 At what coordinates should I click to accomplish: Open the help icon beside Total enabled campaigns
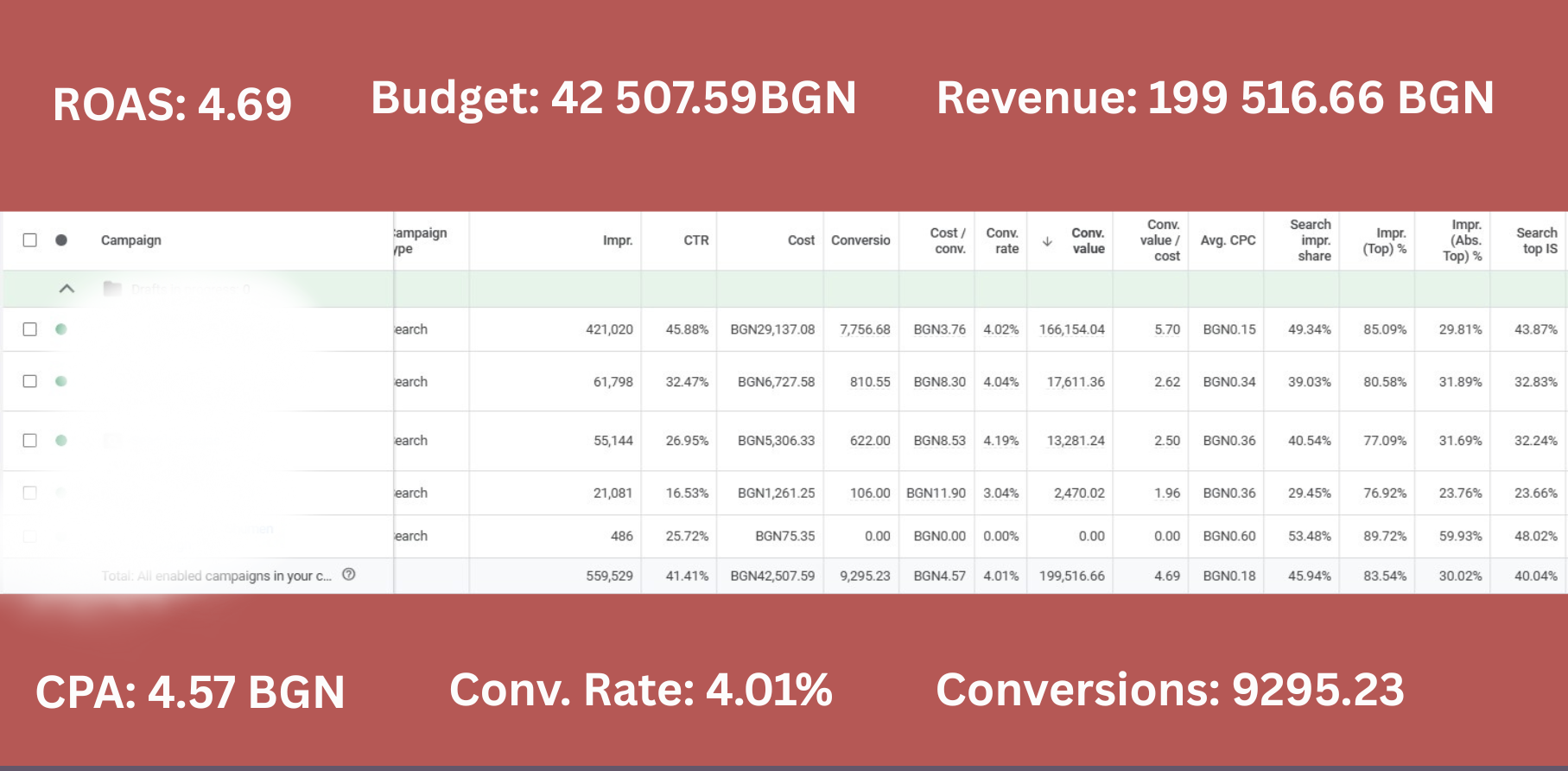coord(349,575)
